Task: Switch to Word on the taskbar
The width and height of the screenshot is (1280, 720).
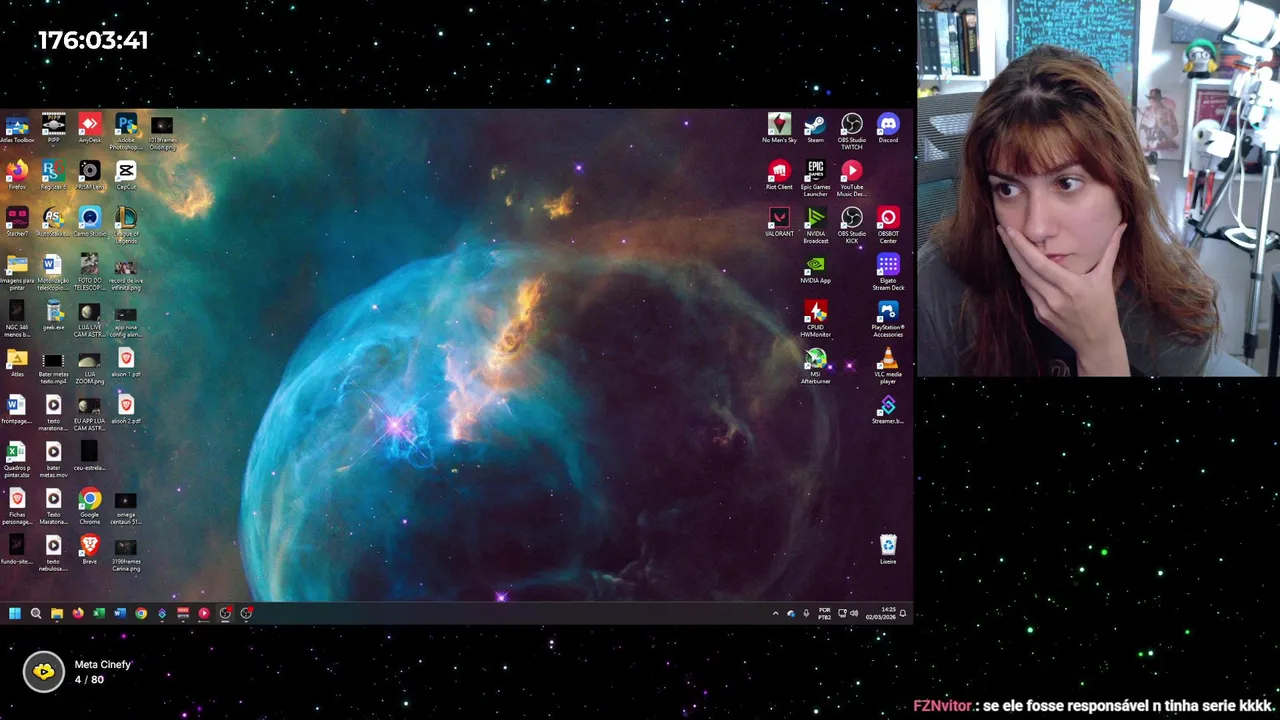Action: click(x=120, y=613)
